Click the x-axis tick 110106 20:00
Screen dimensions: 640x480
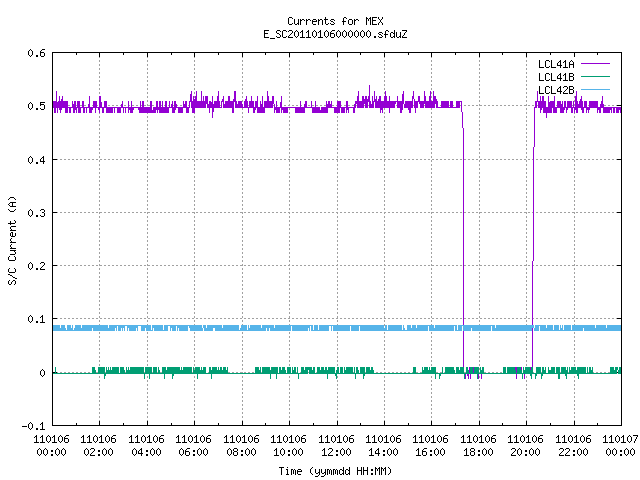[x=525, y=446]
